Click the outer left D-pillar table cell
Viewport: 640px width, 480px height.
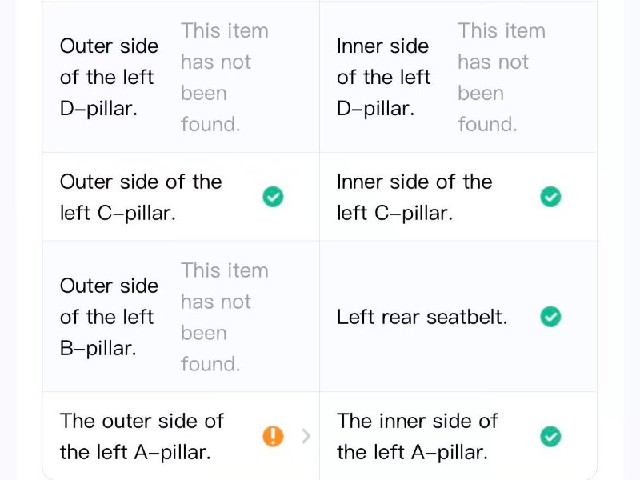click(x=181, y=77)
